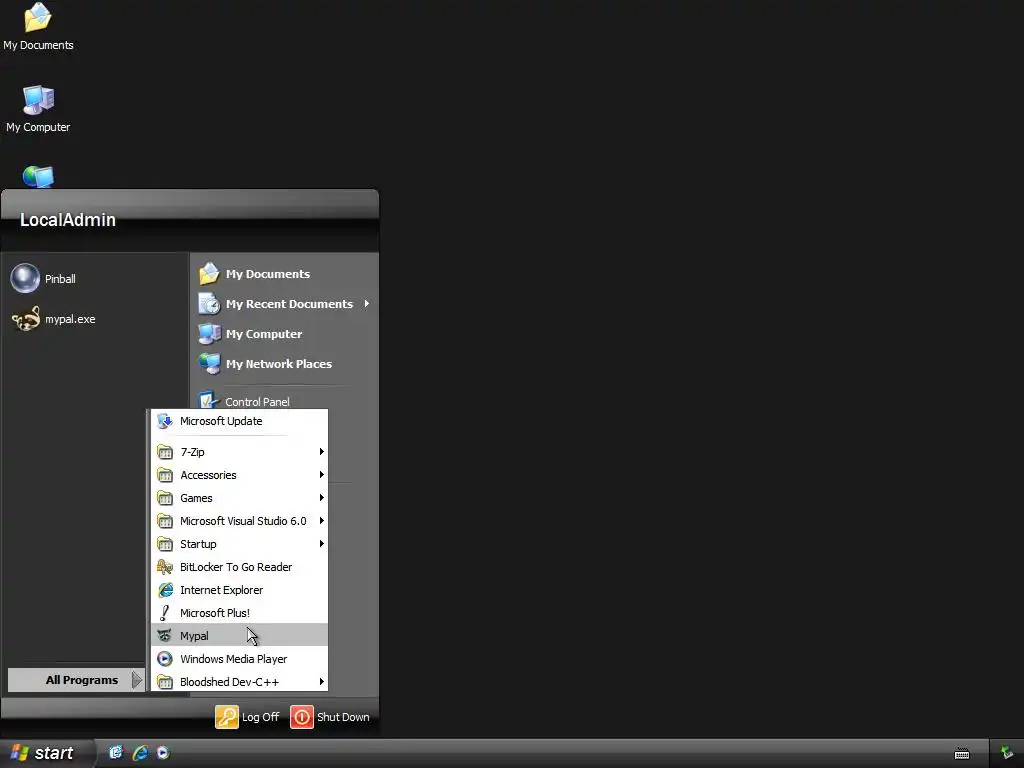The height and width of the screenshot is (768, 1024).
Task: Open Internet Explorer from Quick Launch
Action: pyautogui.click(x=140, y=753)
